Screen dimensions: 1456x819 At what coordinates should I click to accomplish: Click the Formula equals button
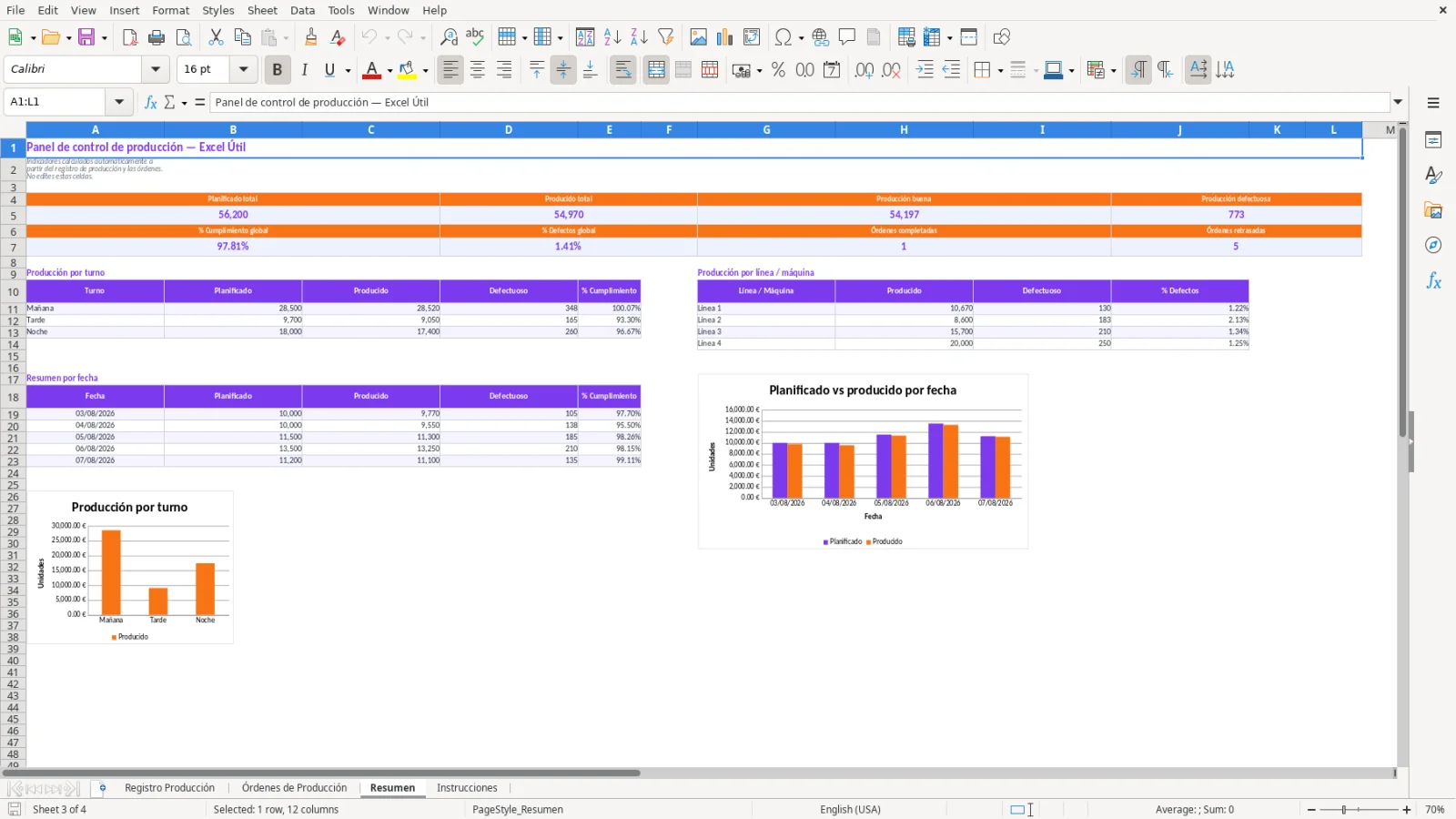(x=199, y=102)
